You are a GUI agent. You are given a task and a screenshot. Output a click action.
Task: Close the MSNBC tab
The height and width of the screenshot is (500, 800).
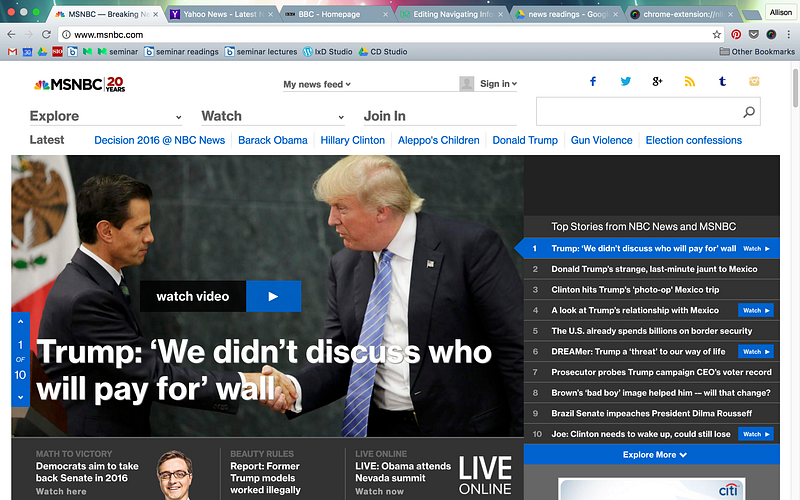tap(155, 14)
